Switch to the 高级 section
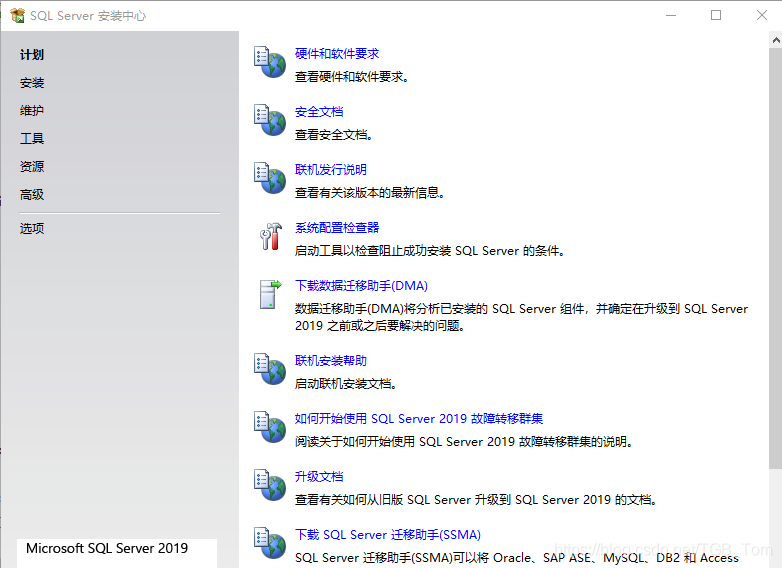Screen dimensions: 782x568 click(32, 194)
